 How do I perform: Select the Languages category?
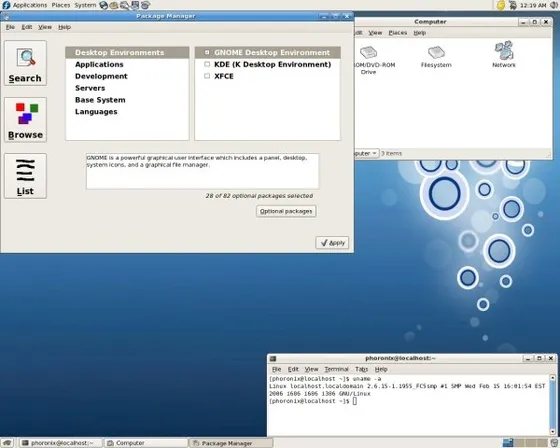pos(127,111)
